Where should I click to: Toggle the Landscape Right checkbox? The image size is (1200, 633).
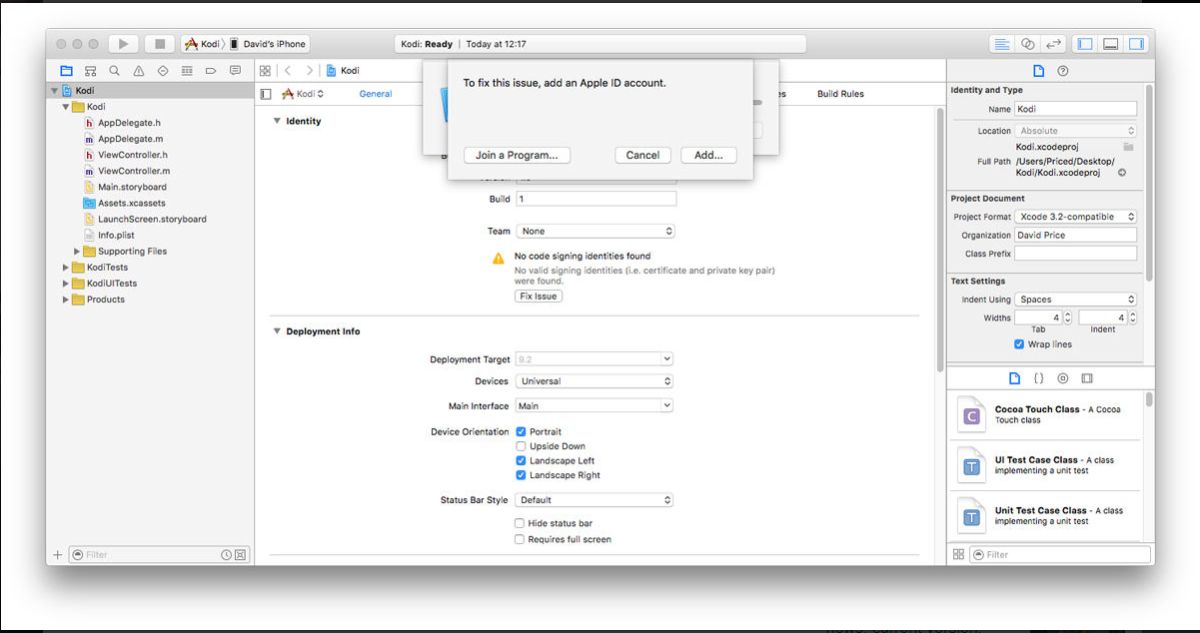point(520,475)
